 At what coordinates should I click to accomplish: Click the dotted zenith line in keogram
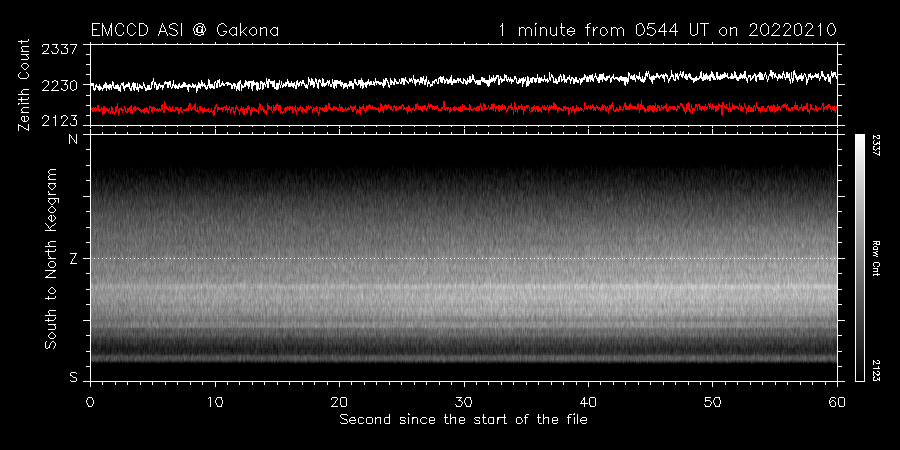coord(464,258)
